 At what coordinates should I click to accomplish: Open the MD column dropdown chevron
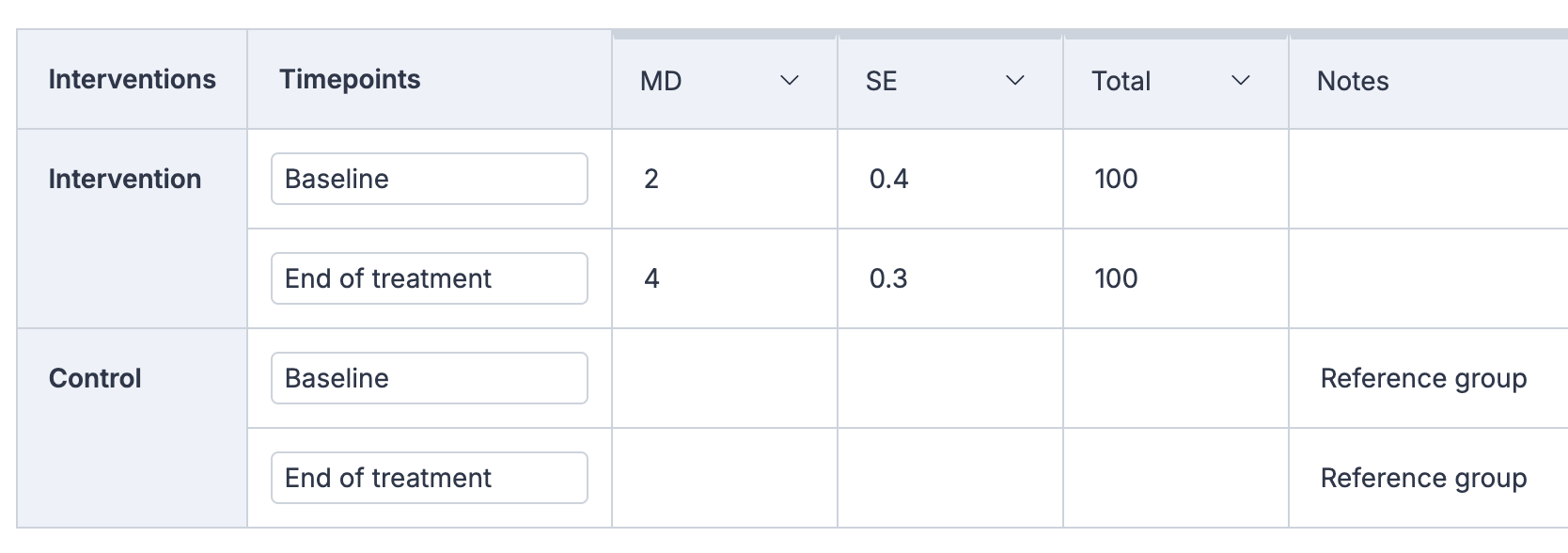[x=790, y=81]
